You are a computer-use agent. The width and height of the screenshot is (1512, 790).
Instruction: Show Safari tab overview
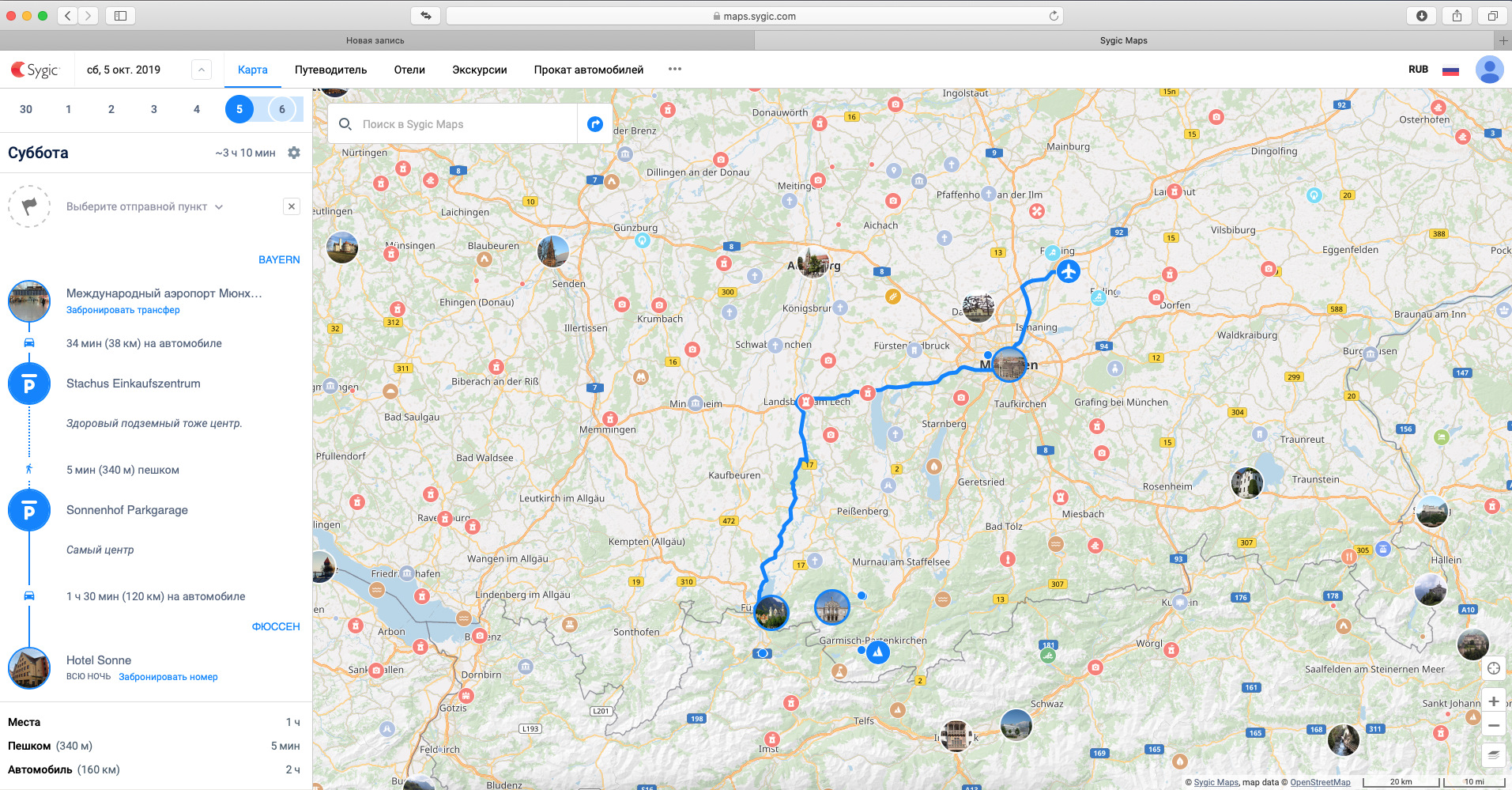pyautogui.click(x=1492, y=16)
